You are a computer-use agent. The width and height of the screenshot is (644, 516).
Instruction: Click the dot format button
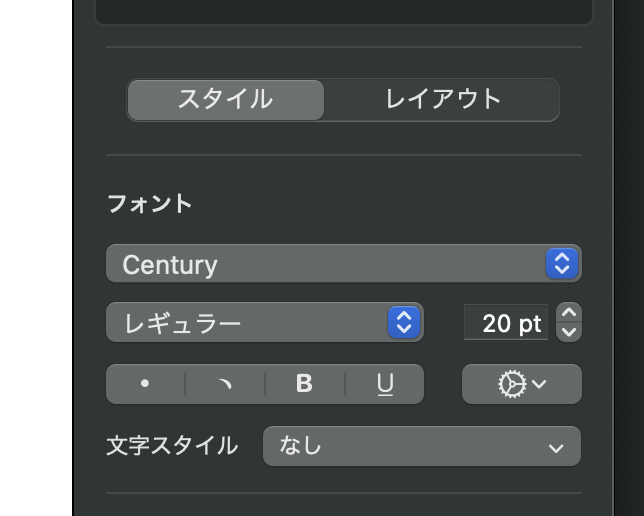click(145, 384)
